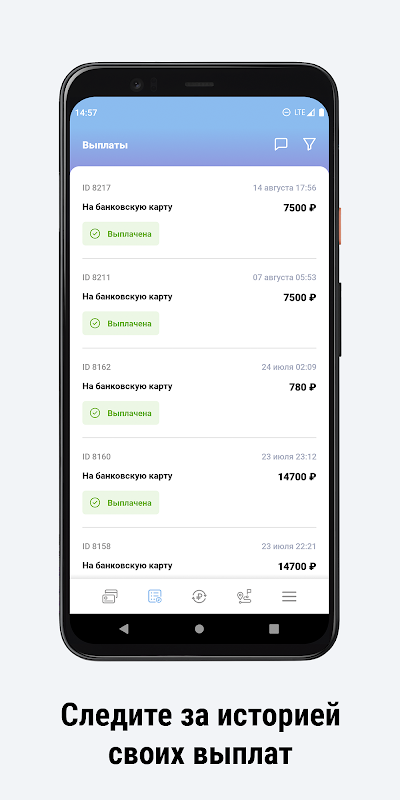Viewport: 400px width, 800px height.
Task: Tap the Выплаты header title
Action: [105, 145]
